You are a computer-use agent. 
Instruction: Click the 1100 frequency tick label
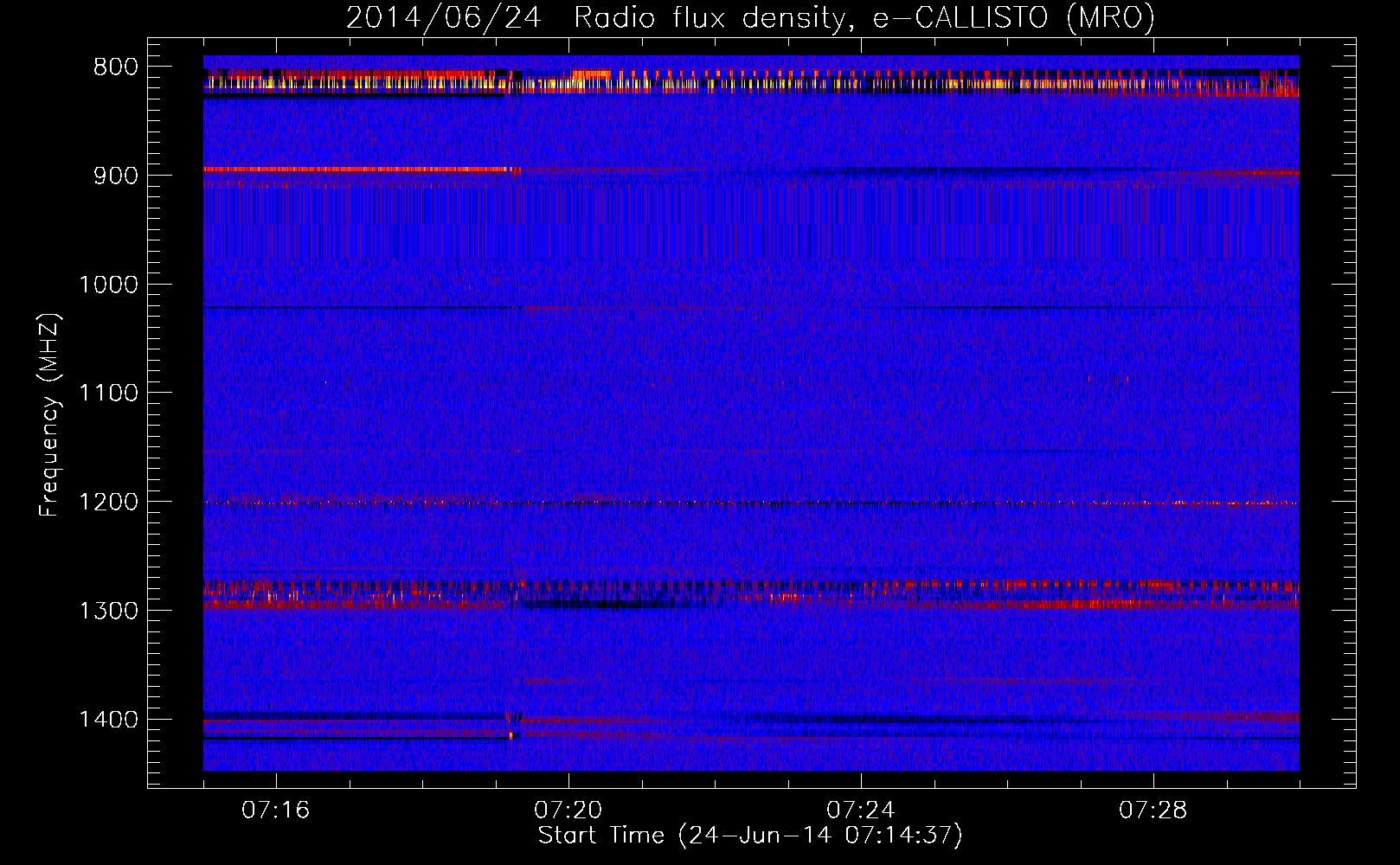click(108, 394)
